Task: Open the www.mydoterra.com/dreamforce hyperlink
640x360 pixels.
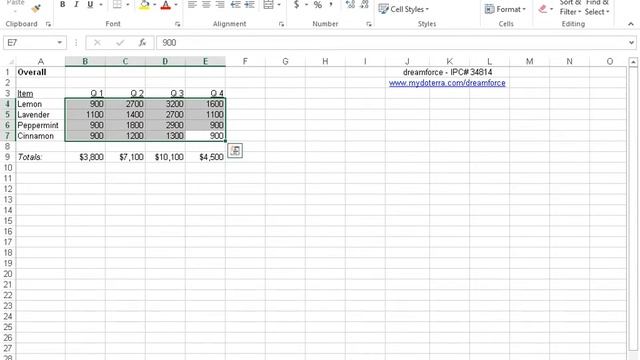Action: click(447, 83)
